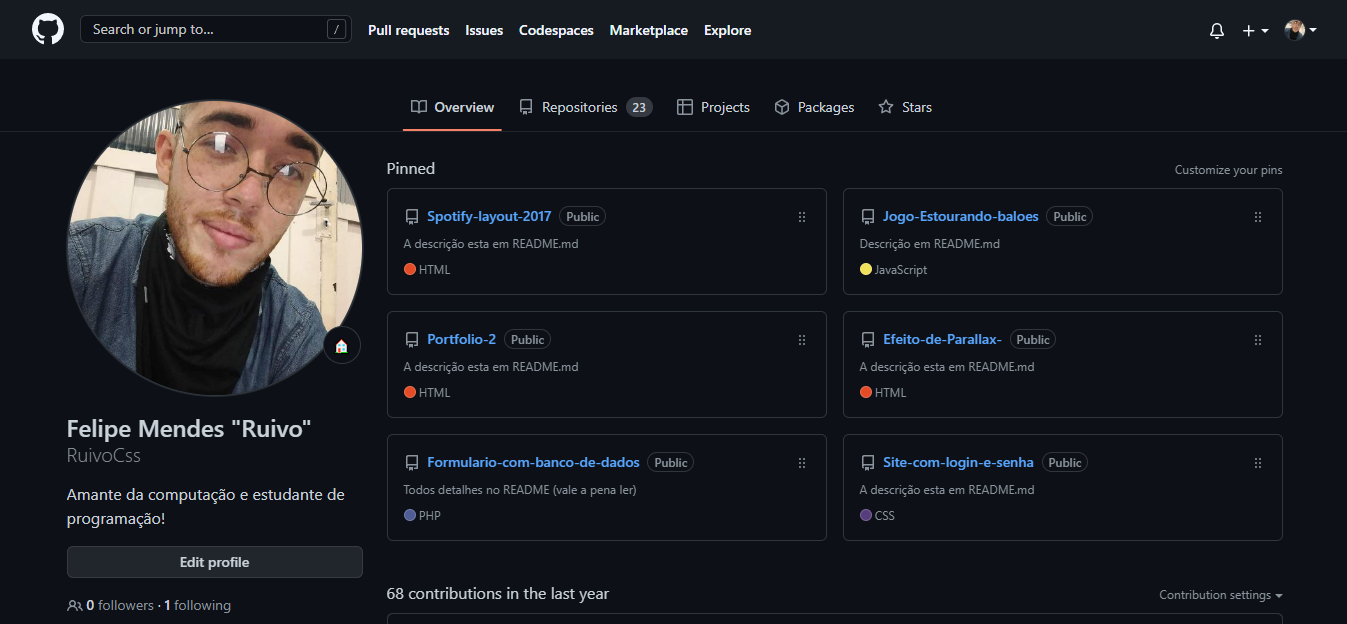Click the Public badge on Jogo-Estourando-baloes
The height and width of the screenshot is (624, 1347).
click(1070, 217)
